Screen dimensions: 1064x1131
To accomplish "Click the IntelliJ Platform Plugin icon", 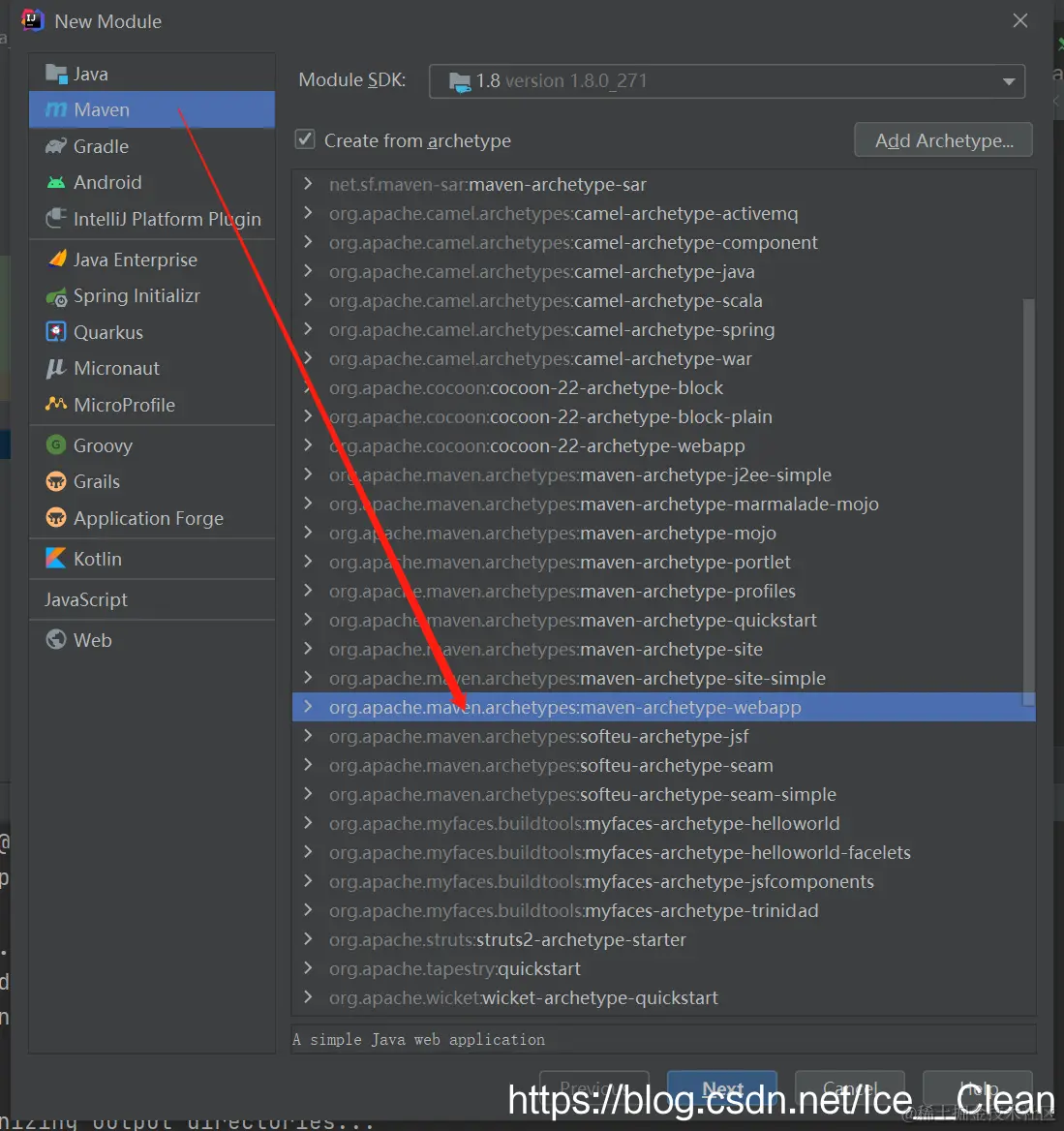I will [55, 219].
